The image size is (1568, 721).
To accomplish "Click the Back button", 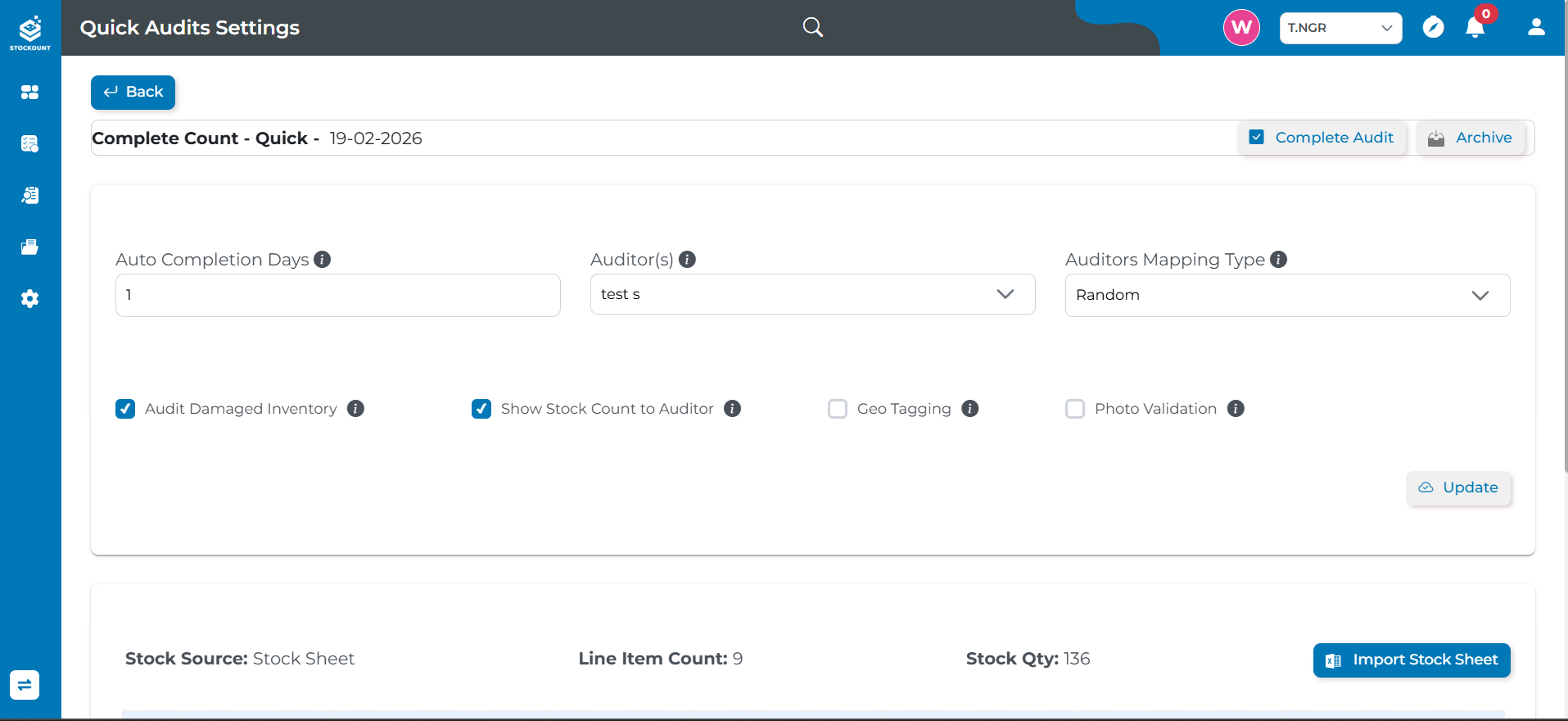I will click(x=133, y=93).
